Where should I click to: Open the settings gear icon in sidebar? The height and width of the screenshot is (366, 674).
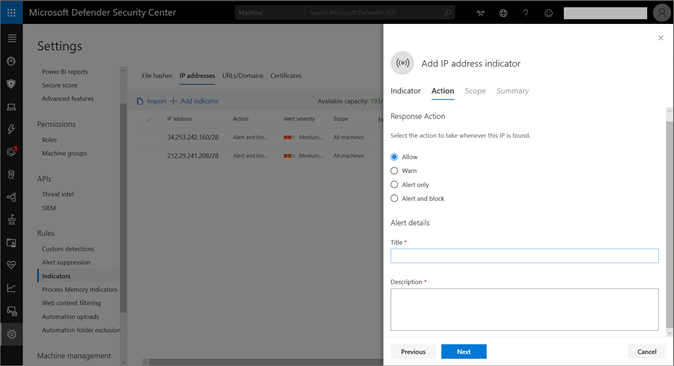click(12, 334)
